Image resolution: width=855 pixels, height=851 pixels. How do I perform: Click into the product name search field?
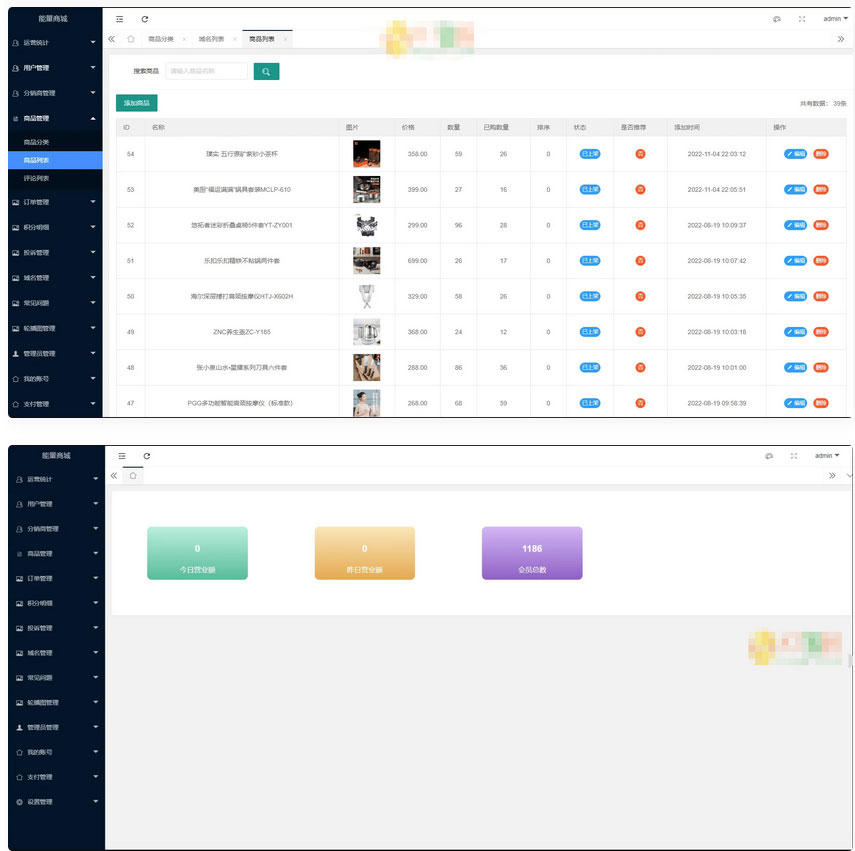pos(206,71)
